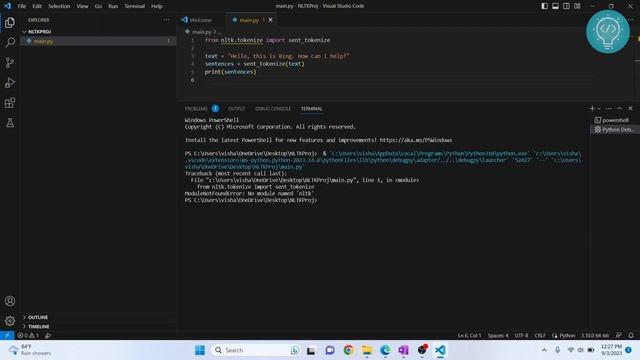Image resolution: width=640 pixels, height=360 pixels.
Task: Select the TERMINAL panel tab
Action: tap(311, 109)
